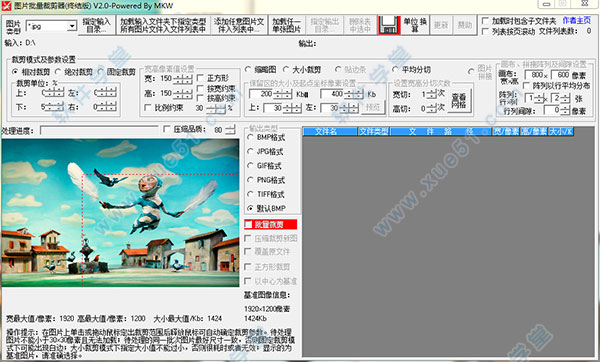Click the 文件类型 column header

(x=373, y=132)
